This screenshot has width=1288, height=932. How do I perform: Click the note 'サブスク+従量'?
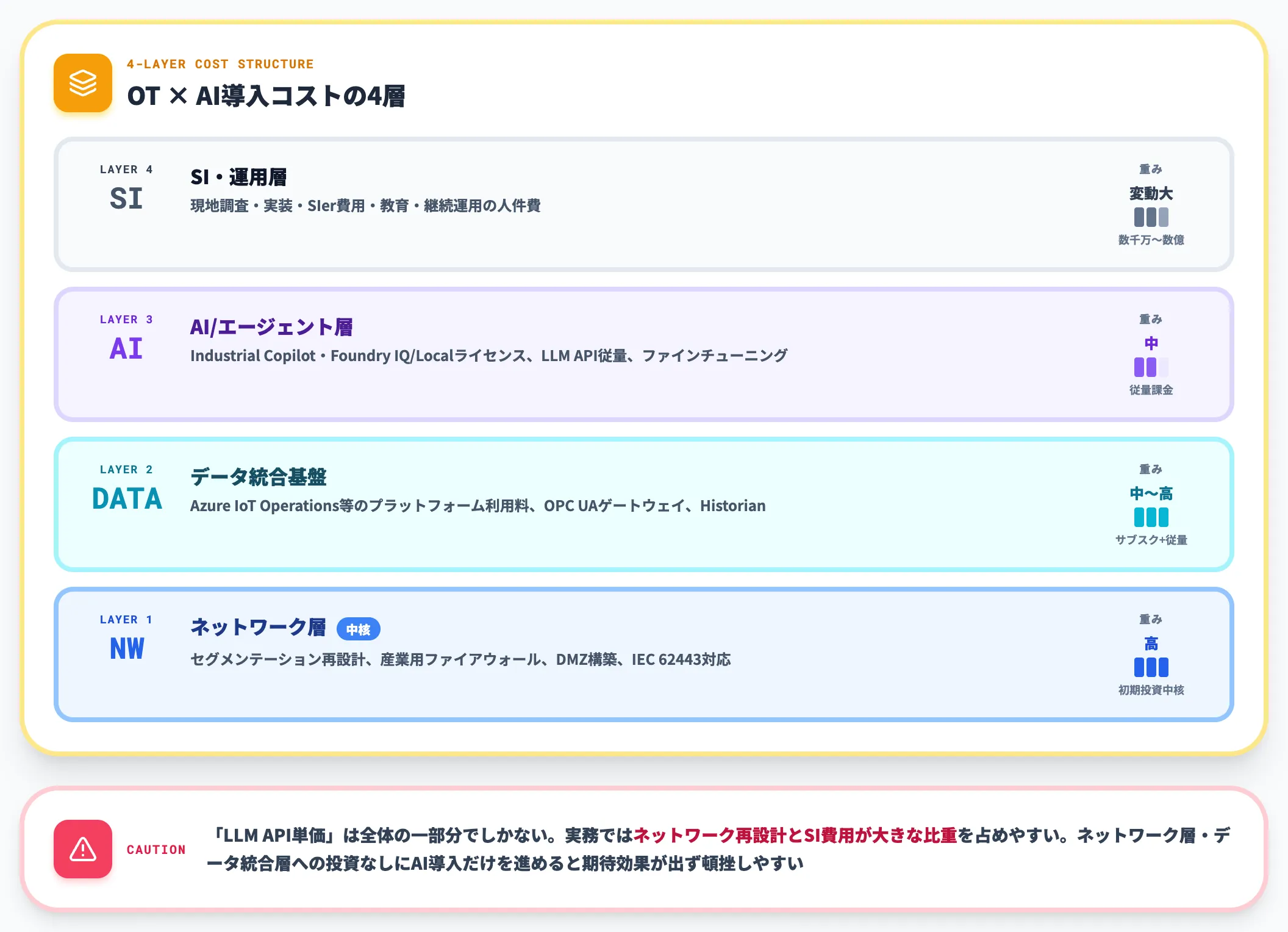click(x=1151, y=540)
